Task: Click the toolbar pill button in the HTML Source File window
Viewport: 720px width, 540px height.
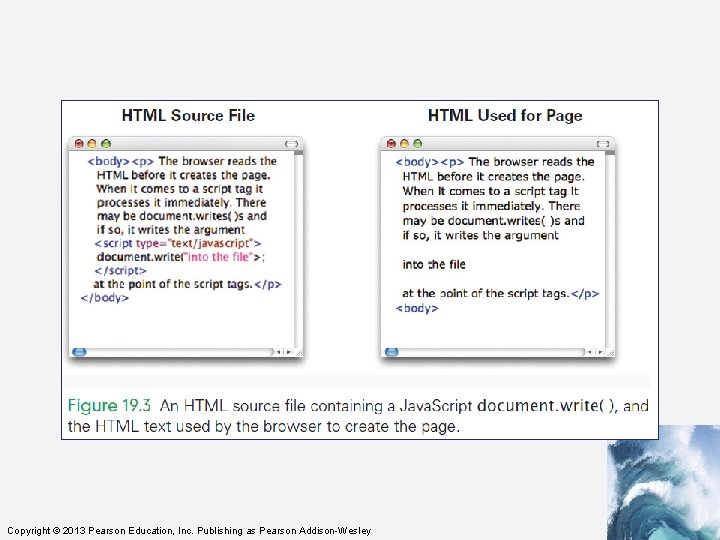Action: point(291,144)
